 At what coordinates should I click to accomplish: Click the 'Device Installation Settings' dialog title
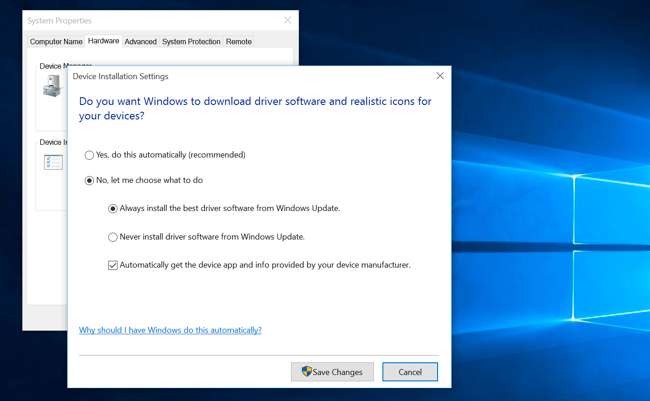pyautogui.click(x=120, y=76)
